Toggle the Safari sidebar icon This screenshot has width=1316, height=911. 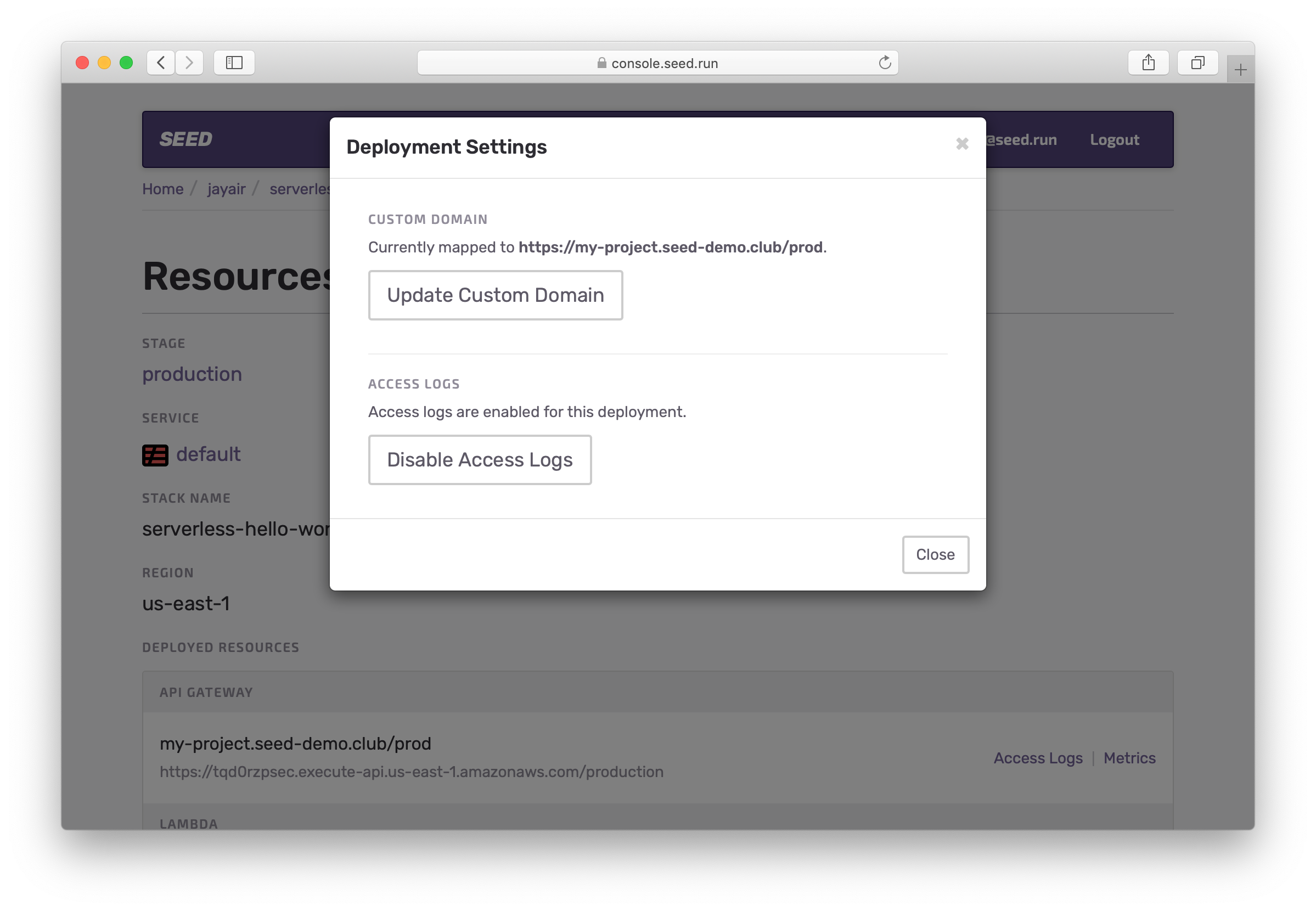pyautogui.click(x=234, y=62)
